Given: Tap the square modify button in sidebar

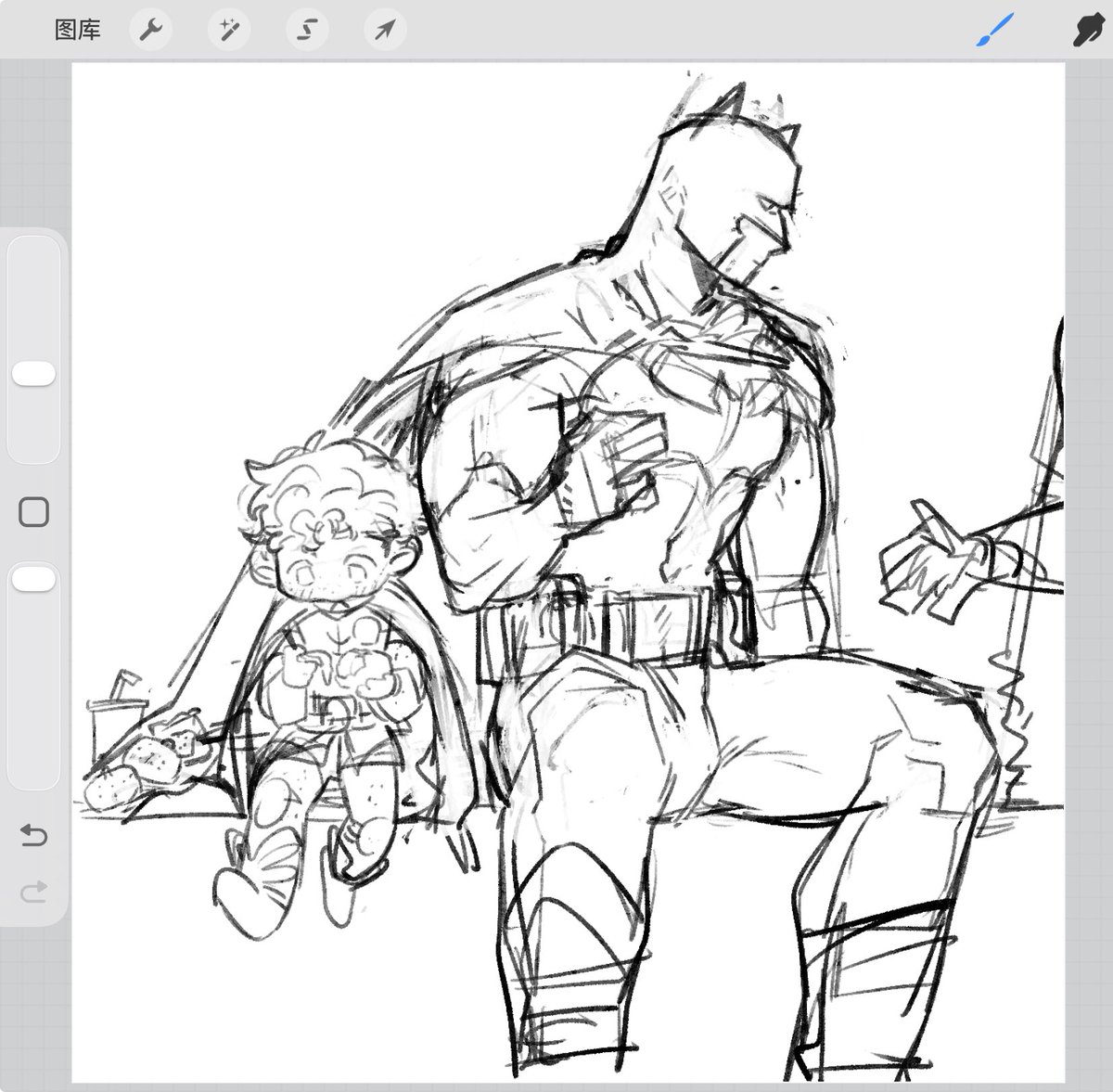Looking at the screenshot, I should tap(33, 512).
